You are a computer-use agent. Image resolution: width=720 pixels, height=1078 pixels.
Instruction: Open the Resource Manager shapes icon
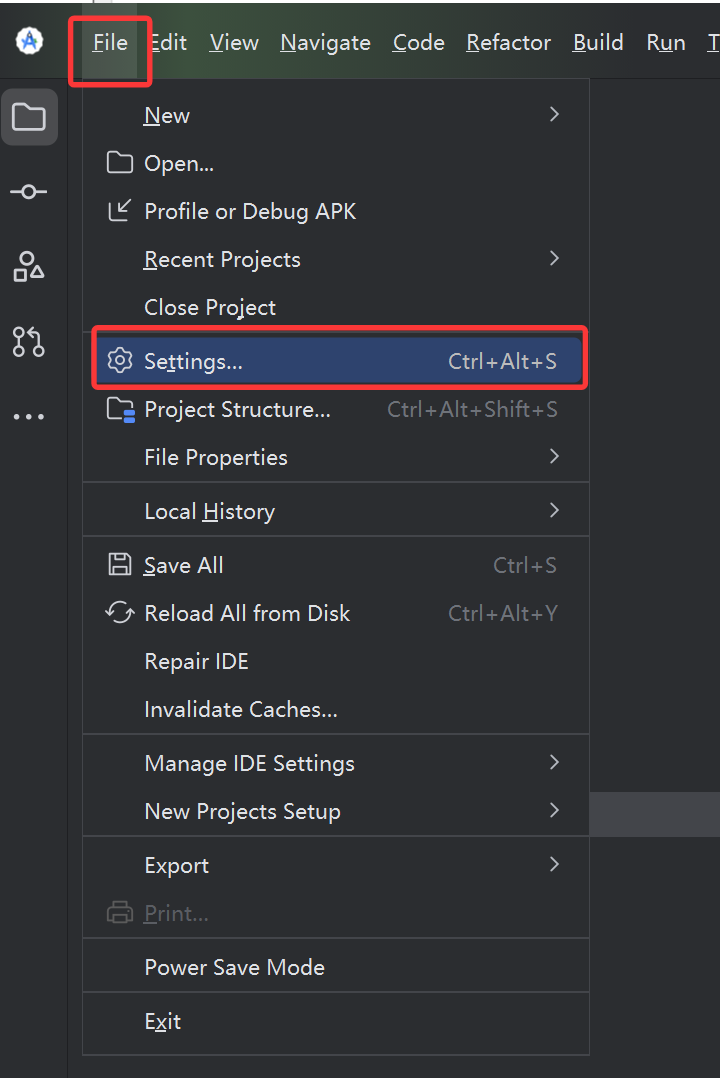click(x=29, y=266)
